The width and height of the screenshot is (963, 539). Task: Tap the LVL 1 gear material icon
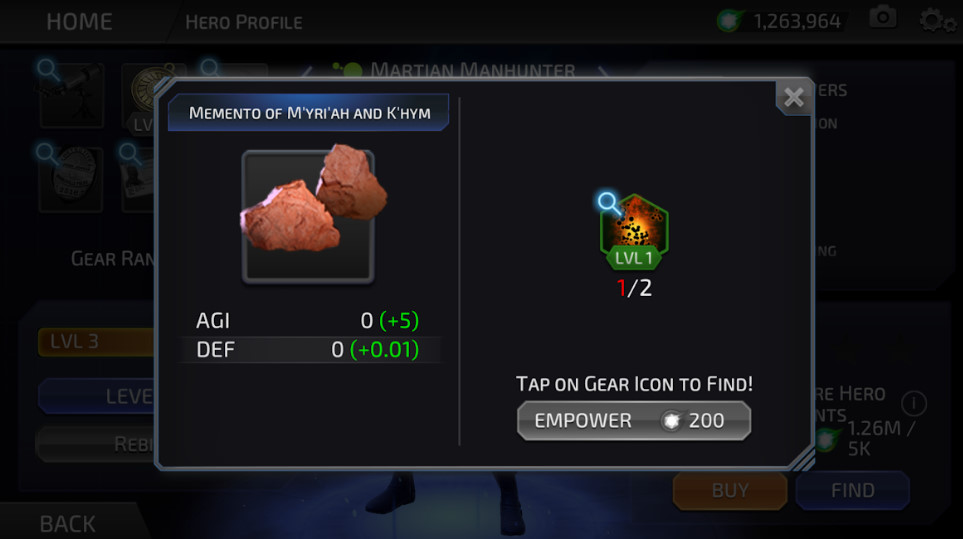click(634, 232)
